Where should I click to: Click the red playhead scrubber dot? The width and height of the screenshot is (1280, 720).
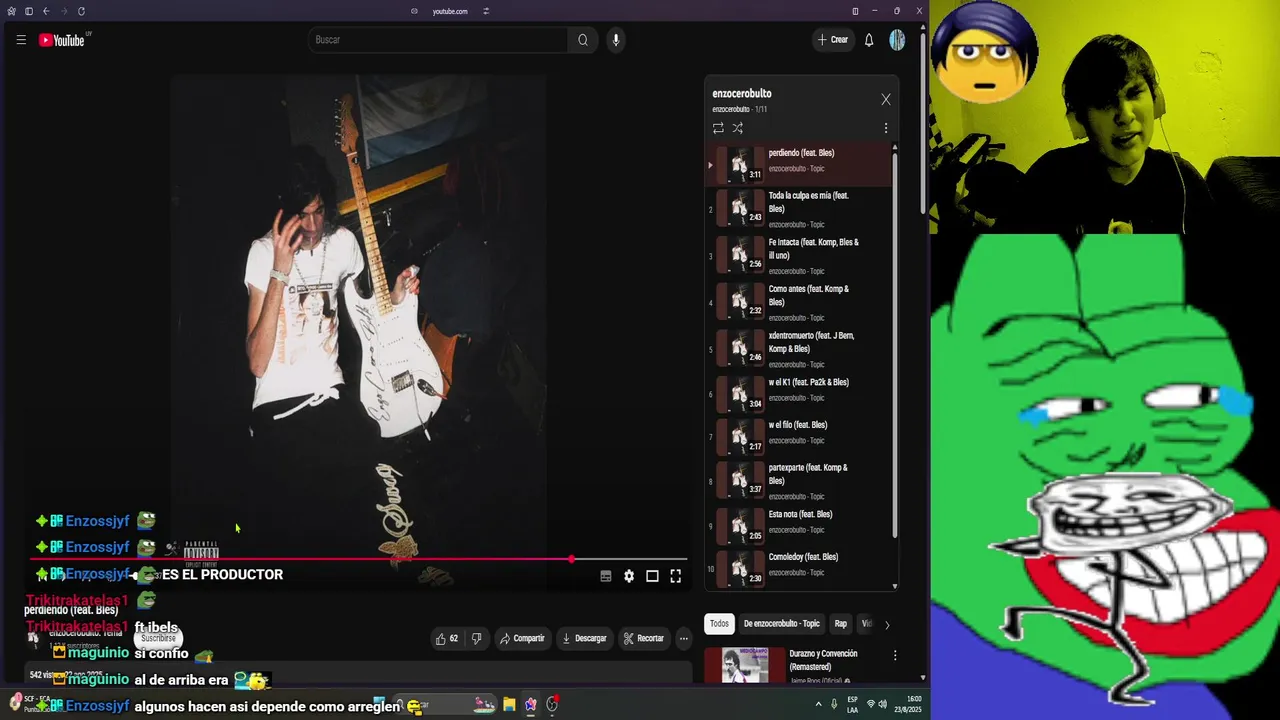[x=572, y=559]
